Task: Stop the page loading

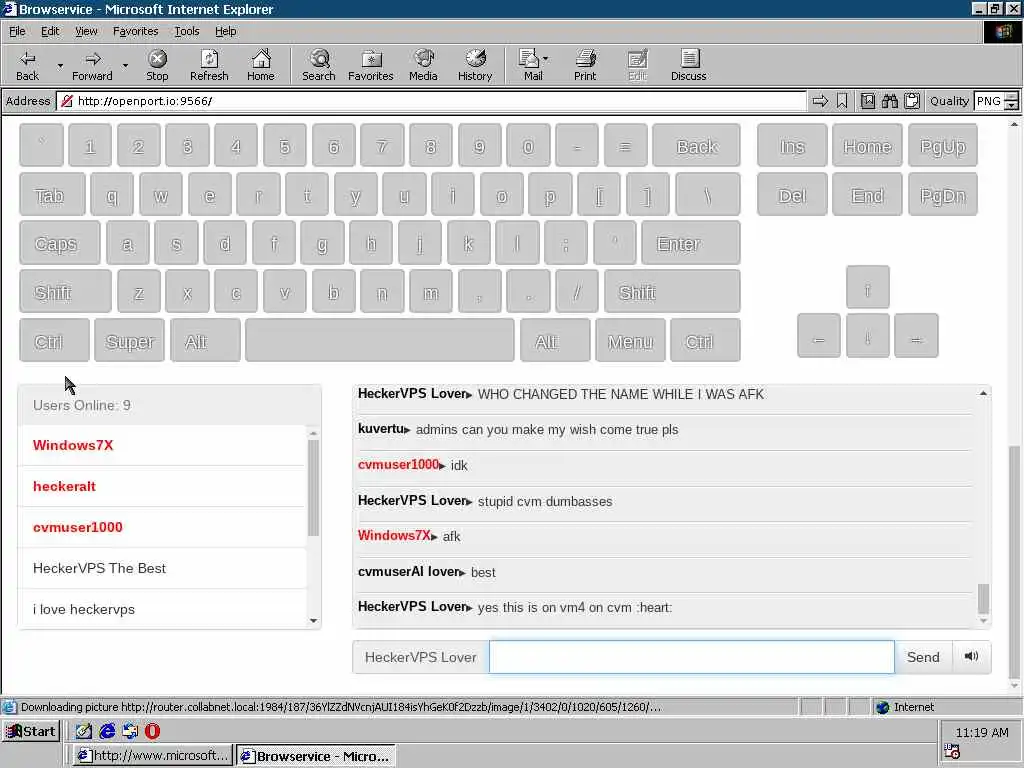Action: coord(157,65)
